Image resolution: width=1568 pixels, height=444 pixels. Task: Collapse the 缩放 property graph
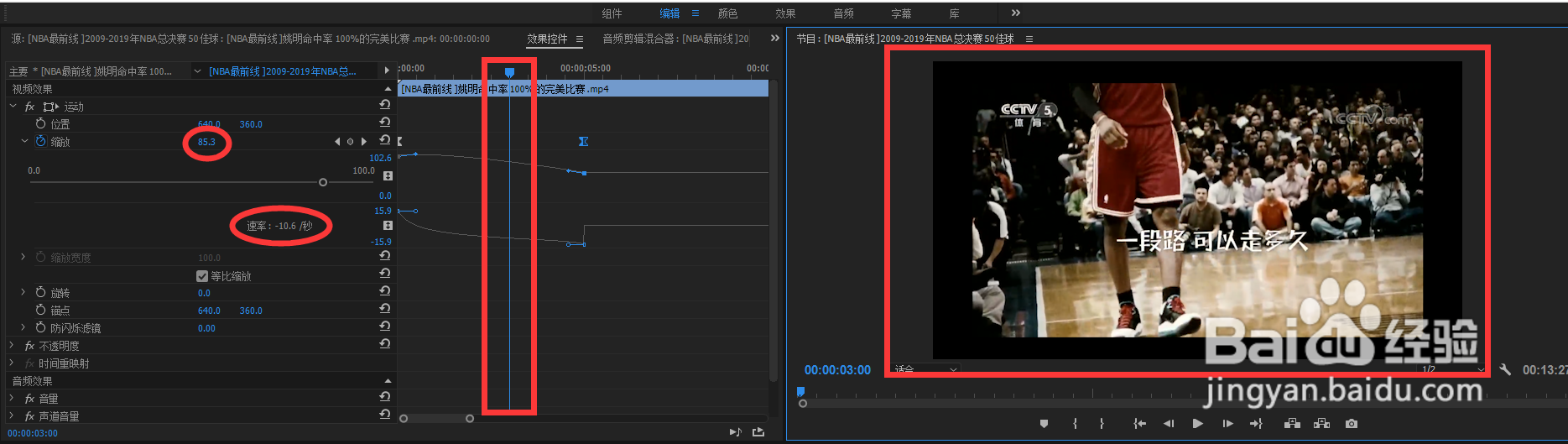coord(24,141)
